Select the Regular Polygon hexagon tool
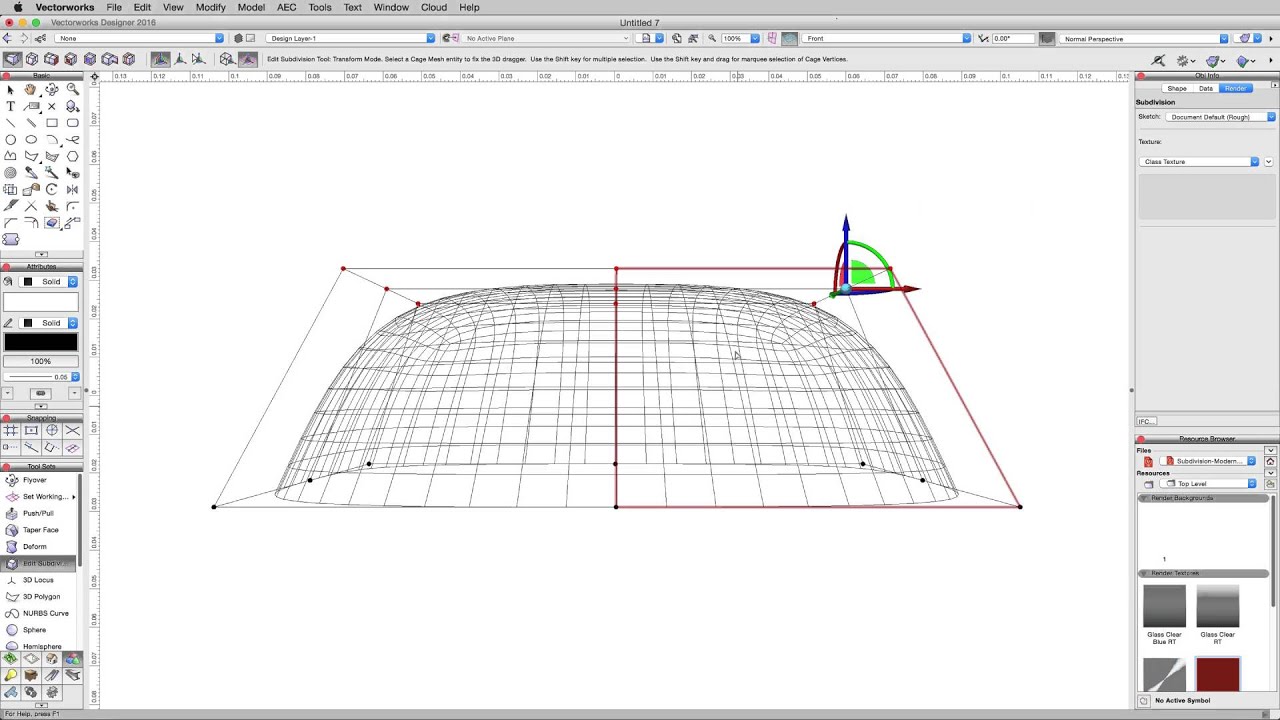This screenshot has height=720, width=1280. [72, 156]
